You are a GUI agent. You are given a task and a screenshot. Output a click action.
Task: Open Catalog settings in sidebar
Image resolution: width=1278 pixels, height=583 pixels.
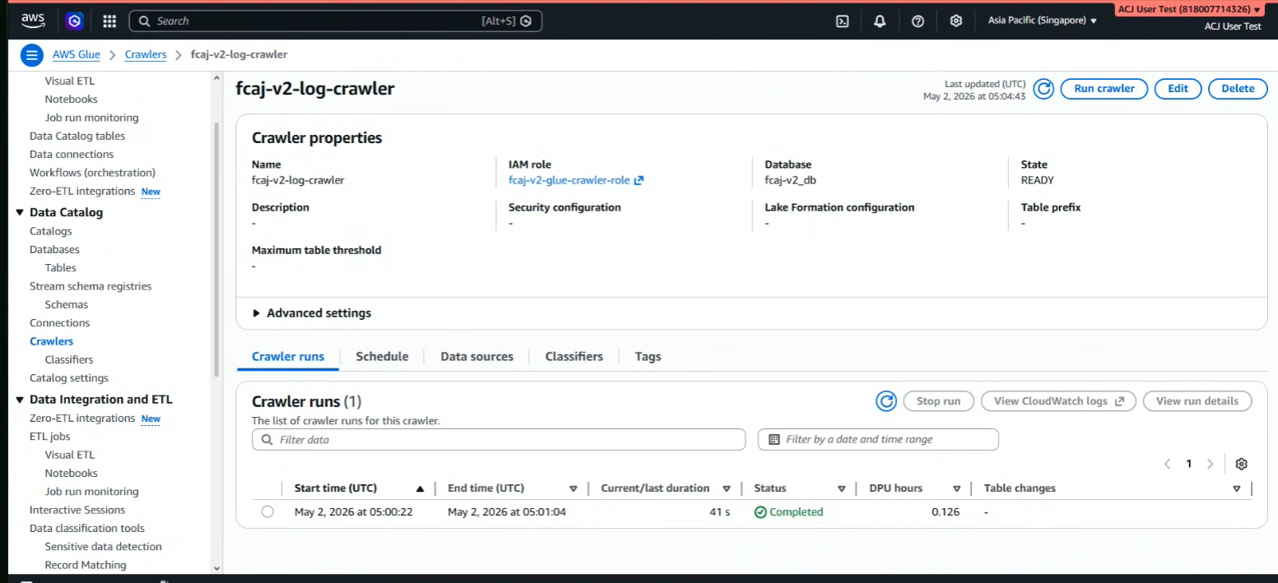coord(69,378)
